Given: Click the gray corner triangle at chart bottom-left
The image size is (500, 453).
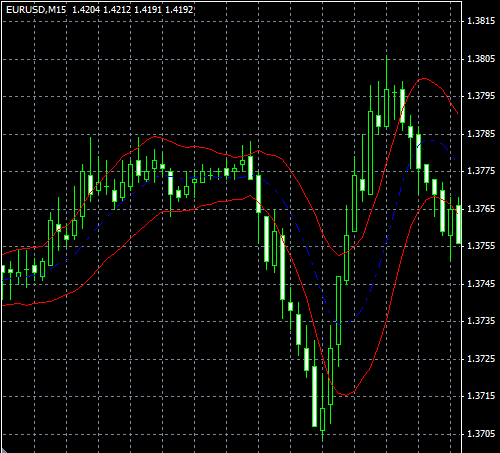Looking at the screenshot, I should [x=3, y=450].
